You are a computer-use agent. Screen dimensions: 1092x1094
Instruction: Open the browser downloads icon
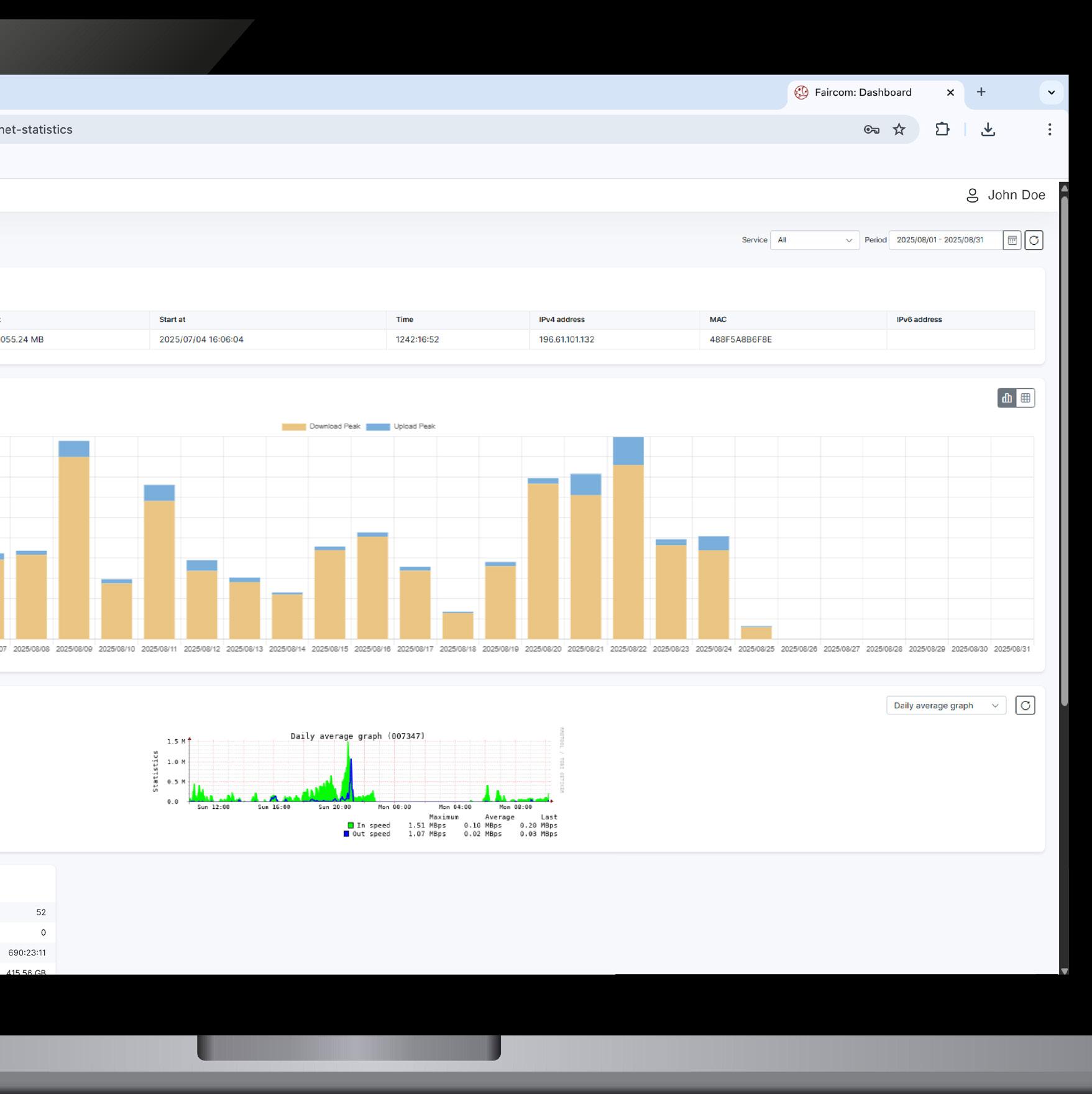(x=988, y=129)
